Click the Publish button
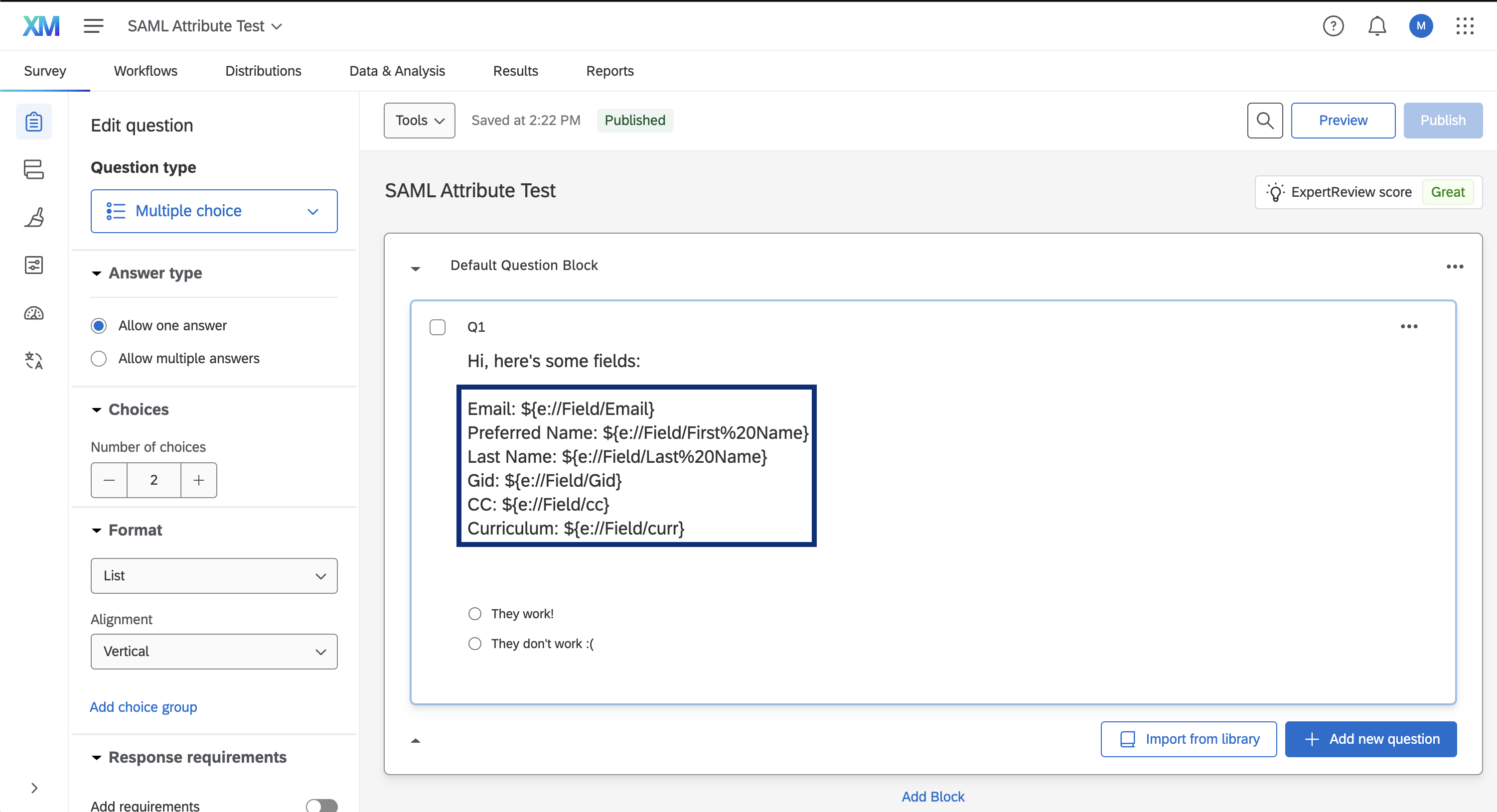The image size is (1497, 812). tap(1443, 120)
